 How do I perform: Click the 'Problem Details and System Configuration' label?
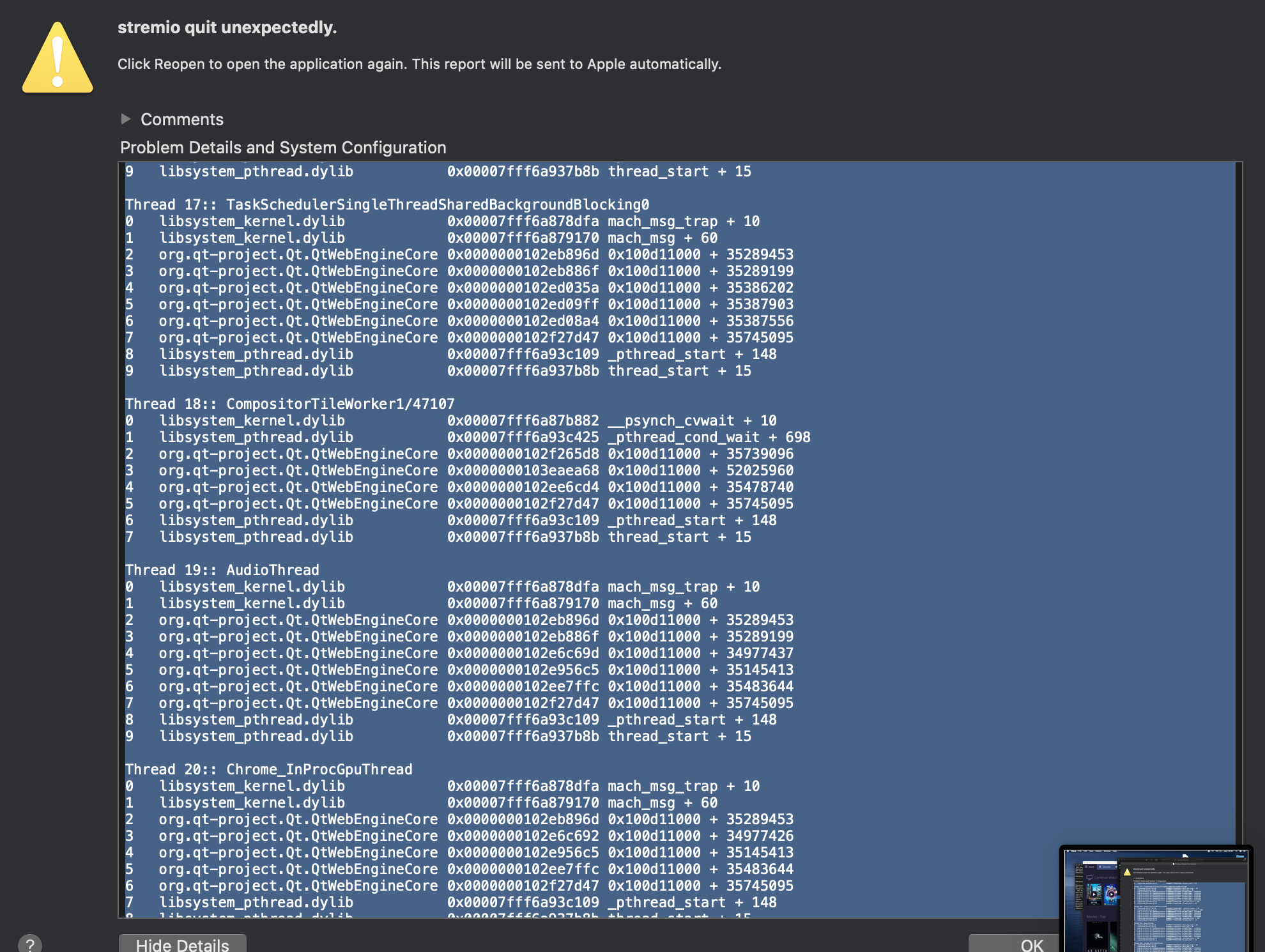[x=283, y=148]
